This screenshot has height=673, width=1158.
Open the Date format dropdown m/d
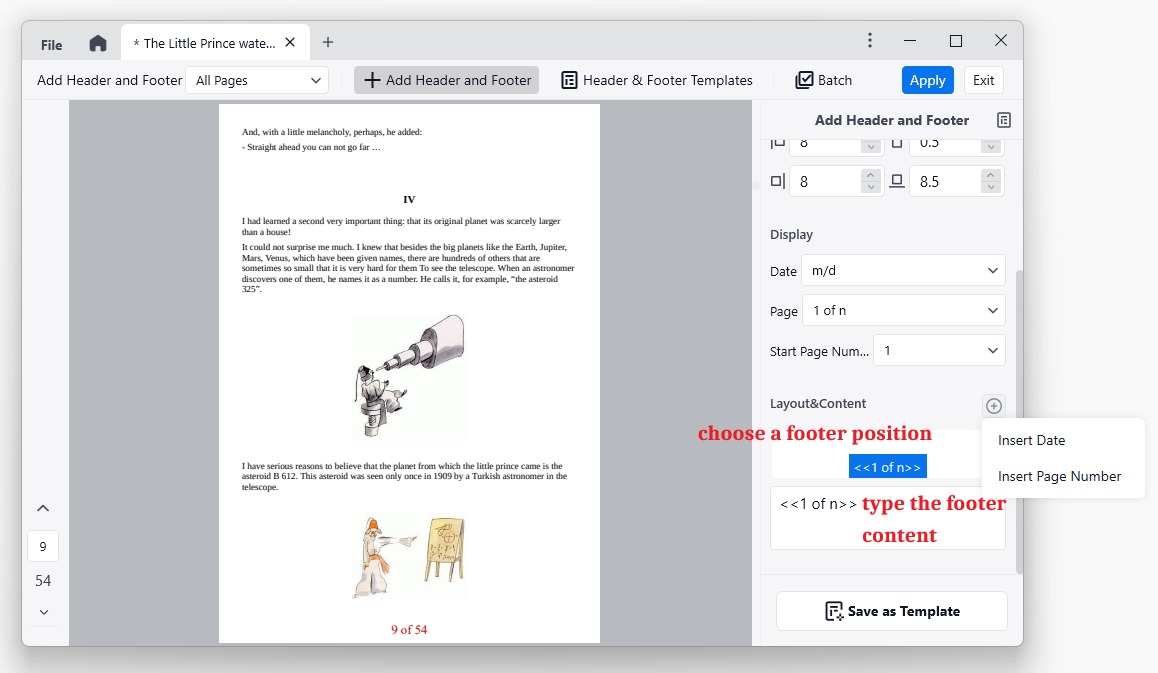pos(904,270)
